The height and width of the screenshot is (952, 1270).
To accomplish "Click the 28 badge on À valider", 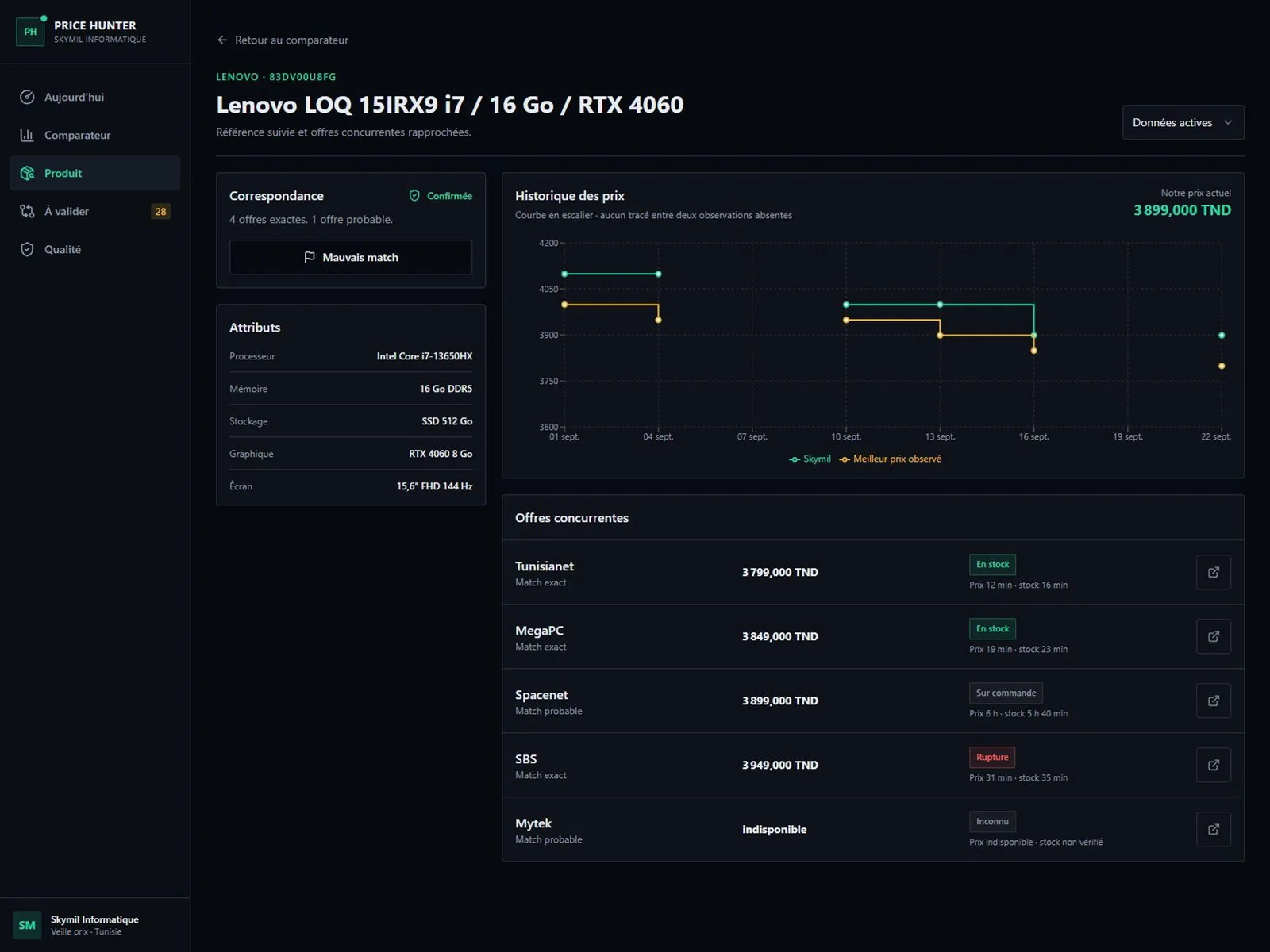I will click(x=161, y=211).
